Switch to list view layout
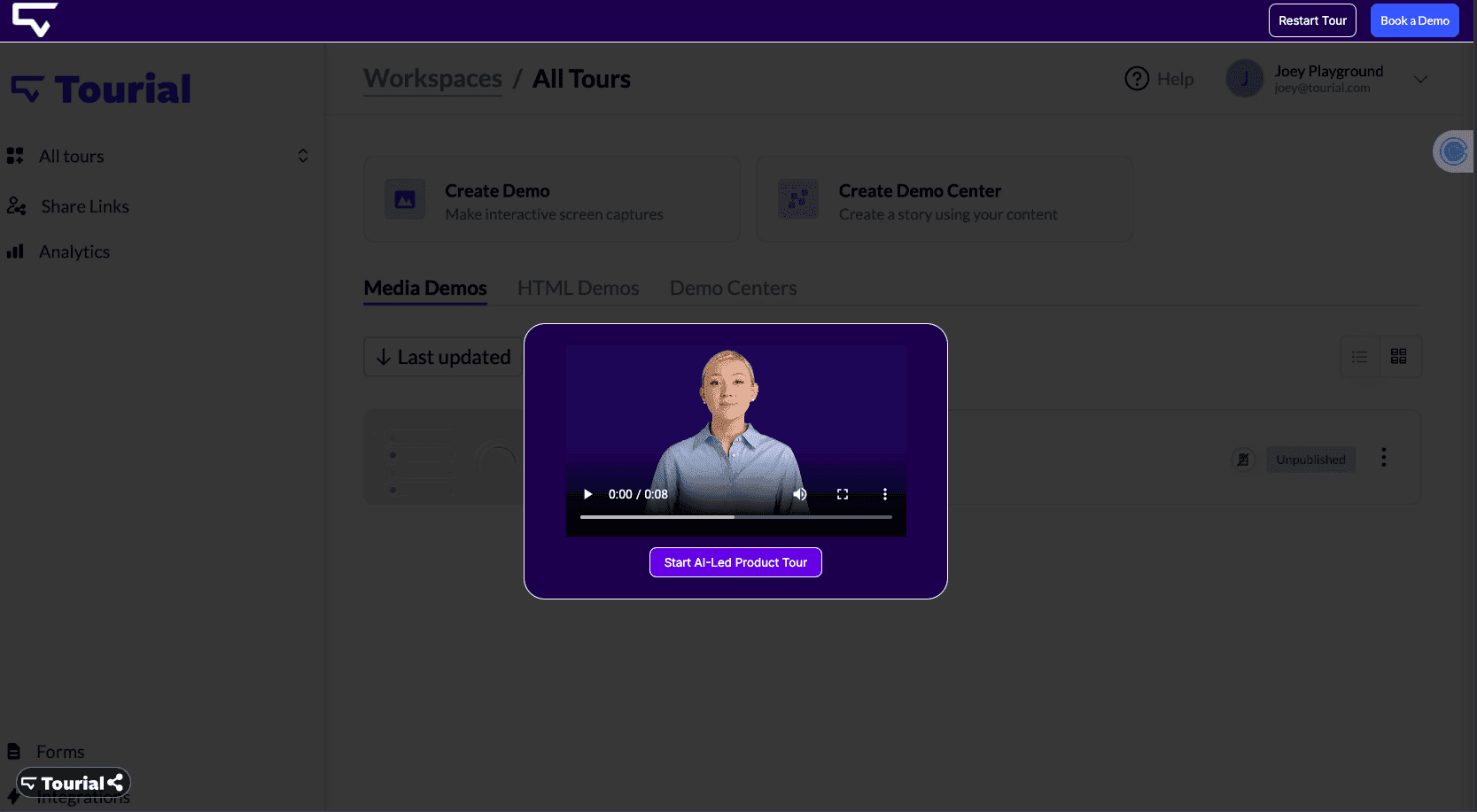The width and height of the screenshot is (1477, 812). [1360, 356]
